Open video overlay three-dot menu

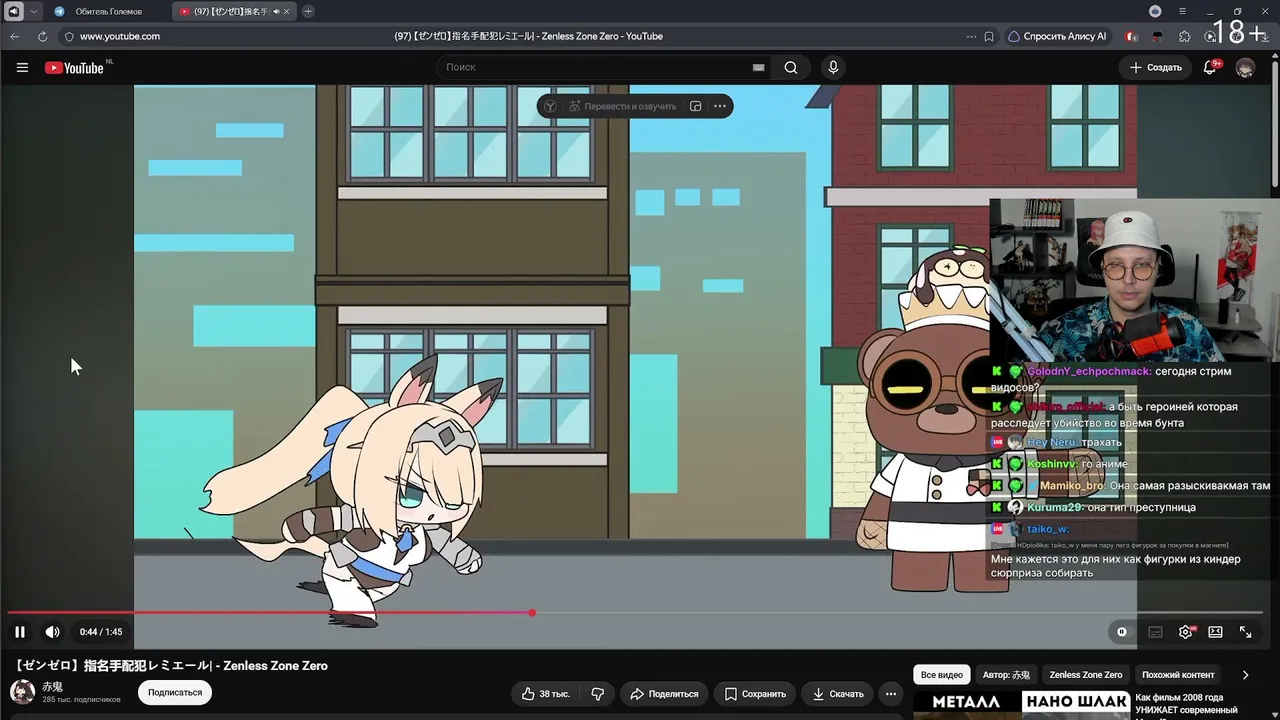pyautogui.click(x=721, y=106)
